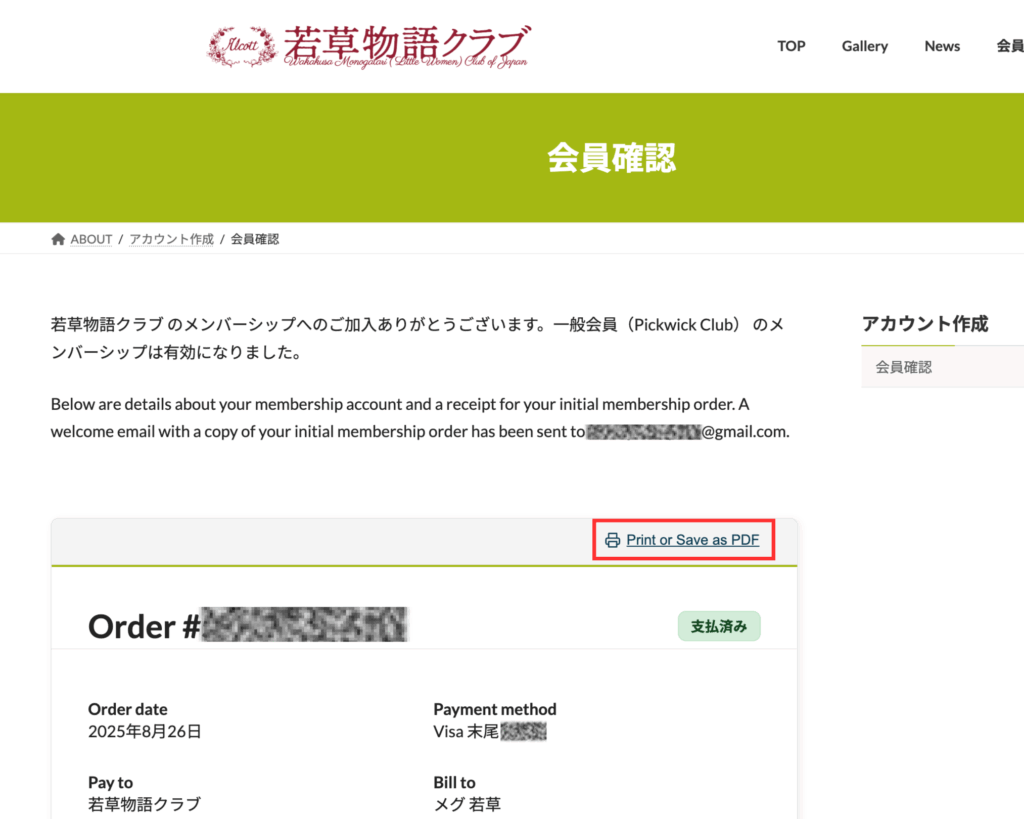Open the Print or Save as PDF link
The width and height of the screenshot is (1024, 819).
(692, 540)
